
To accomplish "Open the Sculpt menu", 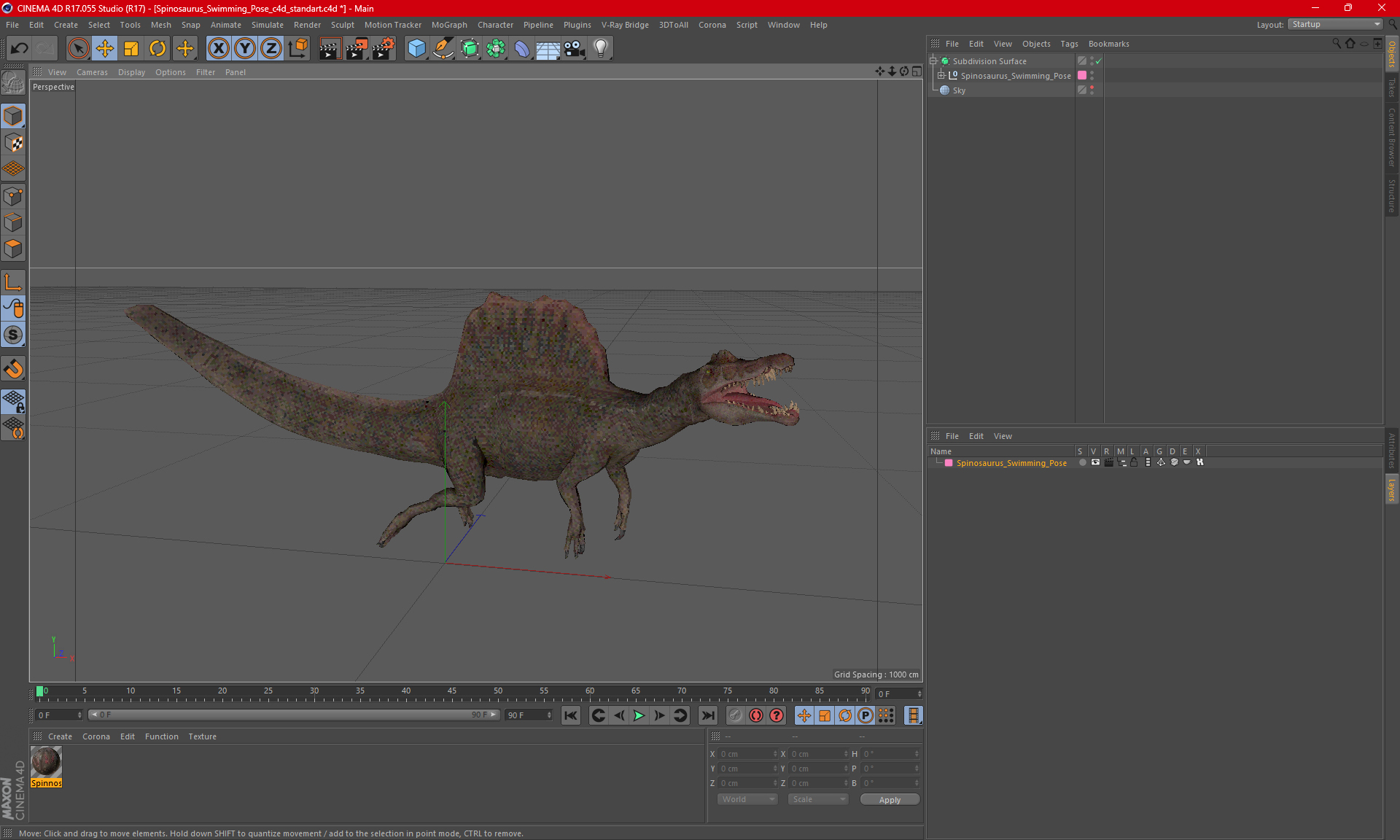I will click(343, 25).
